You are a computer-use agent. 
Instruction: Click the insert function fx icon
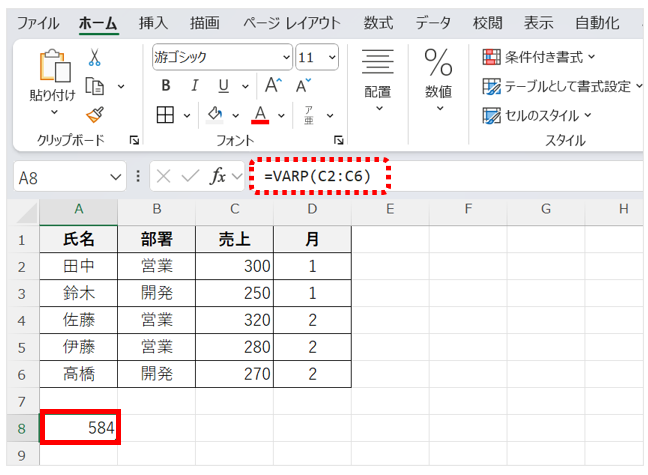pyautogui.click(x=217, y=176)
